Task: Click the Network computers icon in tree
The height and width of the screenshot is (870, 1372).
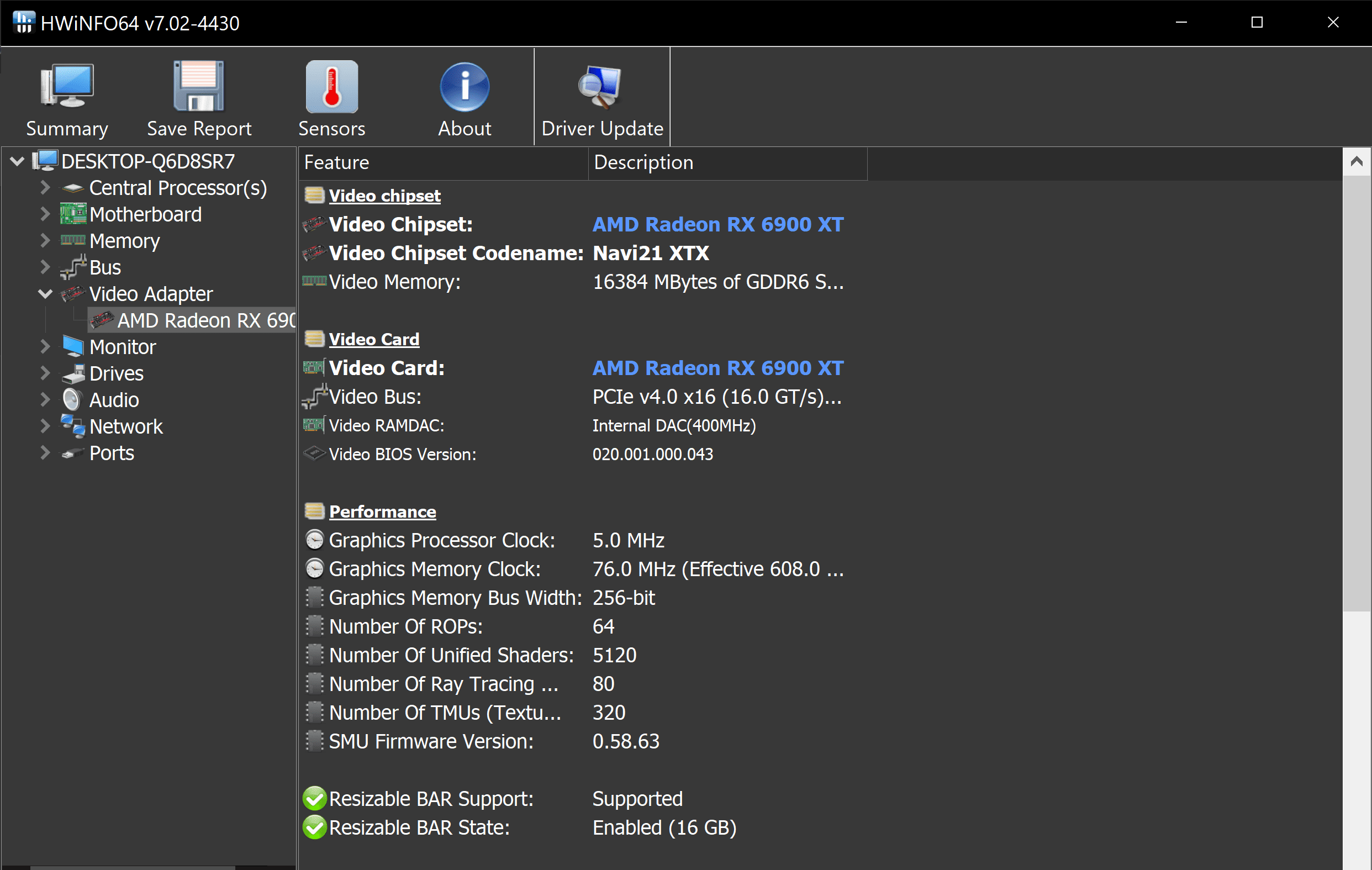Action: click(73, 426)
